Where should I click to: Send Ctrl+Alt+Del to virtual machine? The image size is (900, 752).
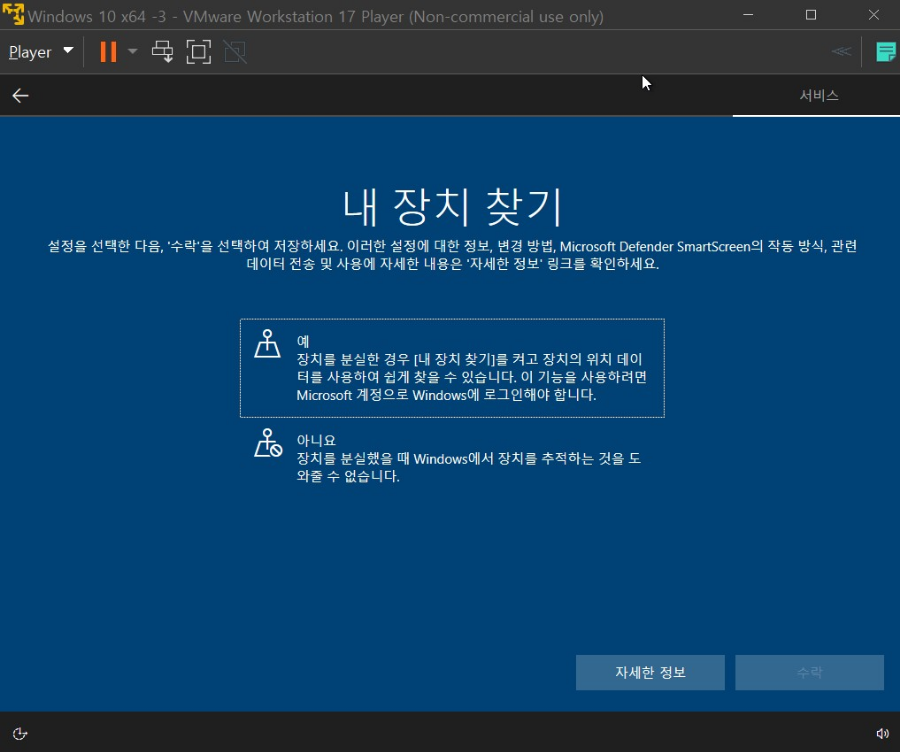point(162,52)
